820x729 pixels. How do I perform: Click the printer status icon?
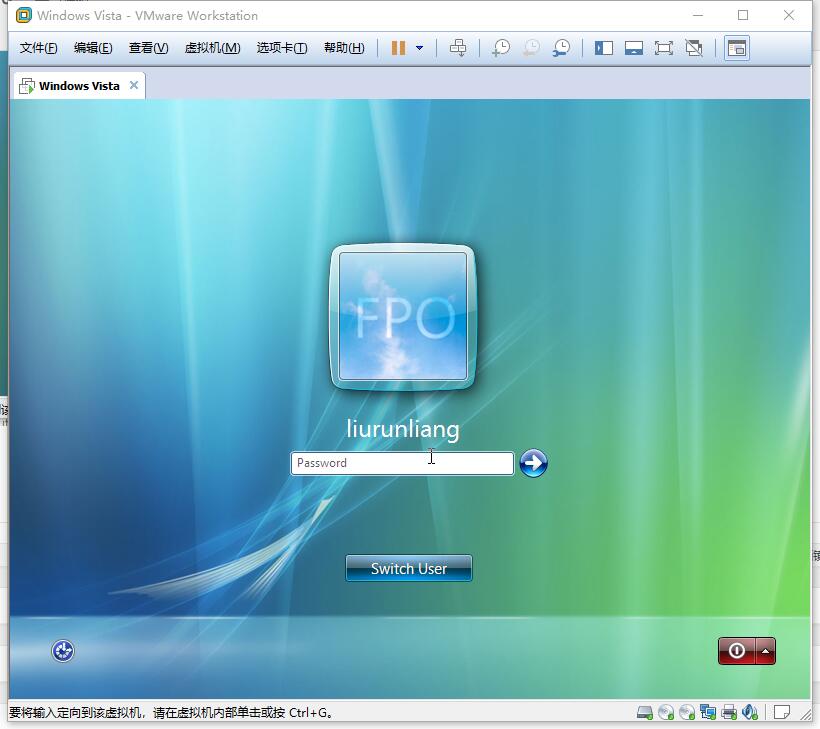click(729, 712)
